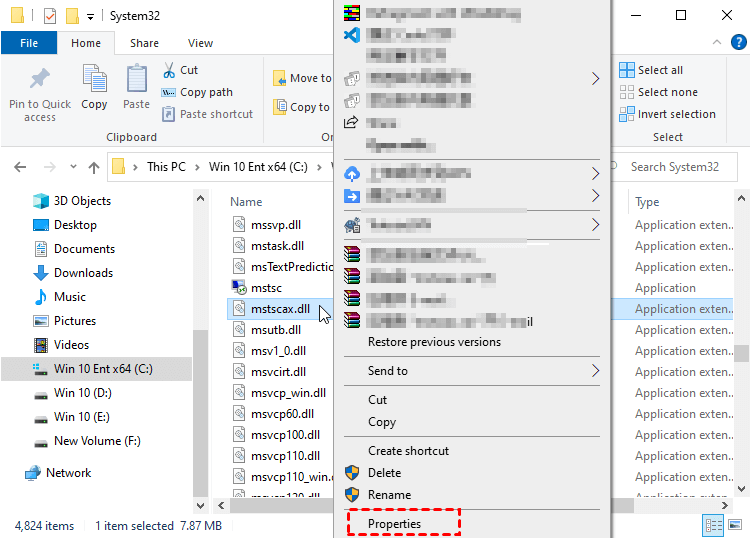Click Select none in the ribbon
The height and width of the screenshot is (538, 751).
[x=659, y=92]
